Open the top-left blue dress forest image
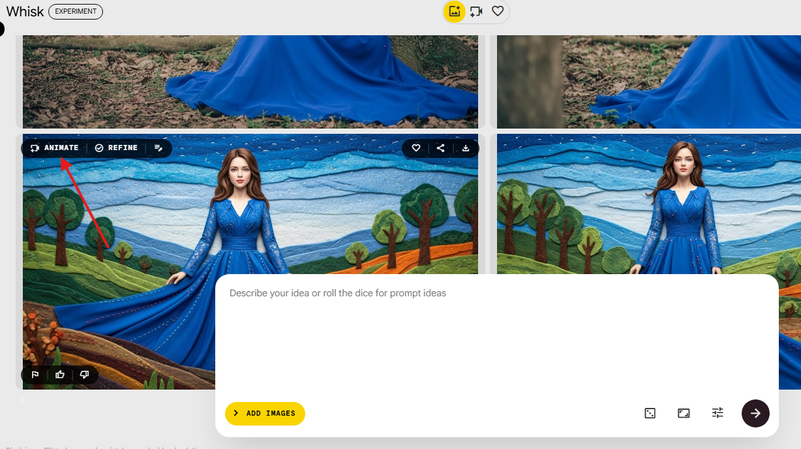Viewport: 801px width, 449px height. tap(250, 82)
